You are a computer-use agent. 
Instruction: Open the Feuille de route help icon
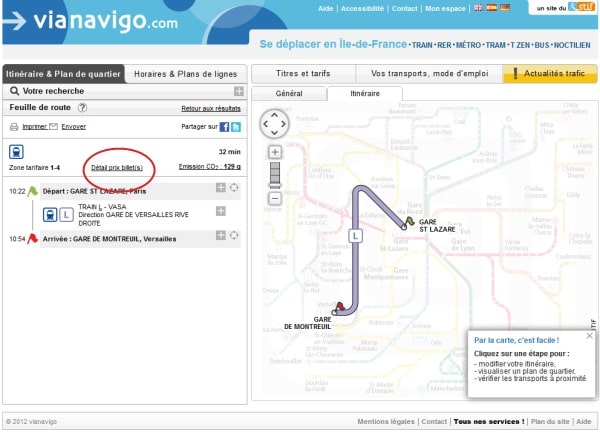[x=82, y=108]
